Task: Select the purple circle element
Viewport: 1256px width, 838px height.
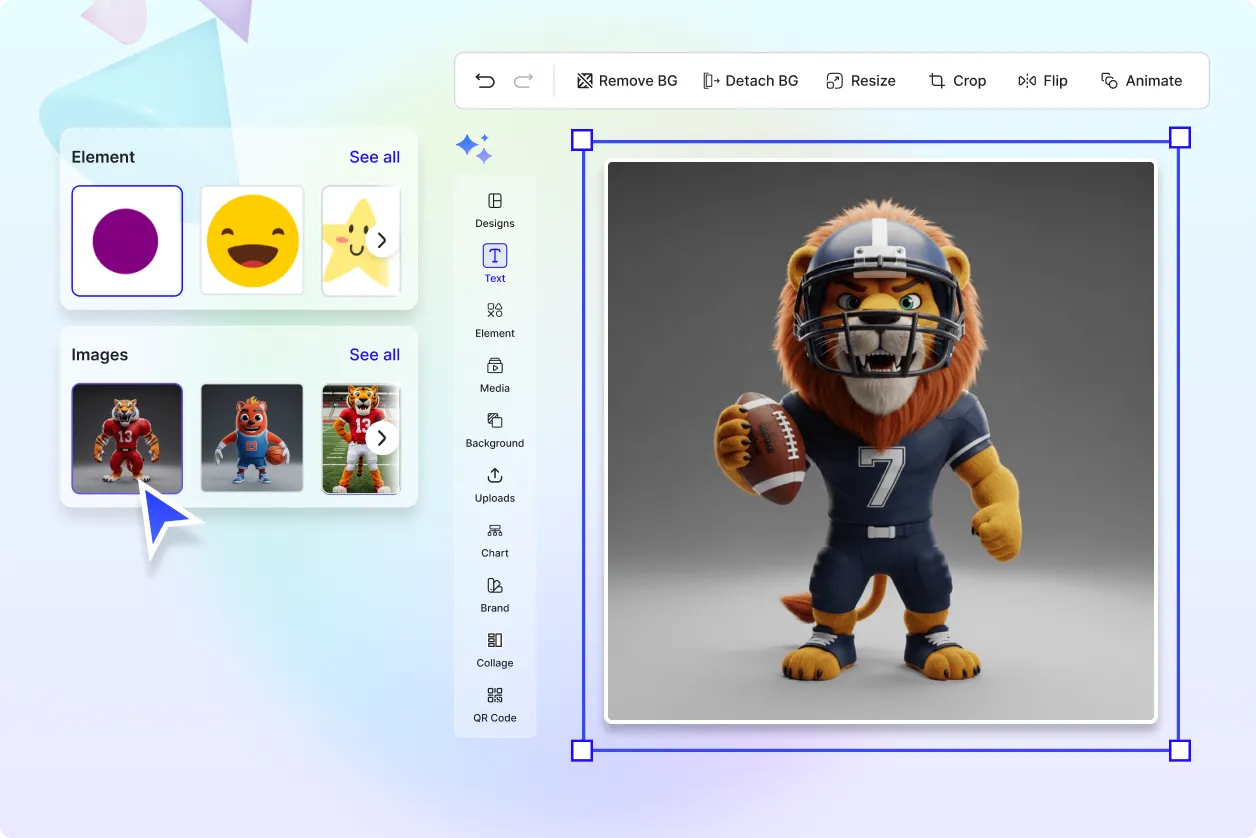Action: click(126, 241)
